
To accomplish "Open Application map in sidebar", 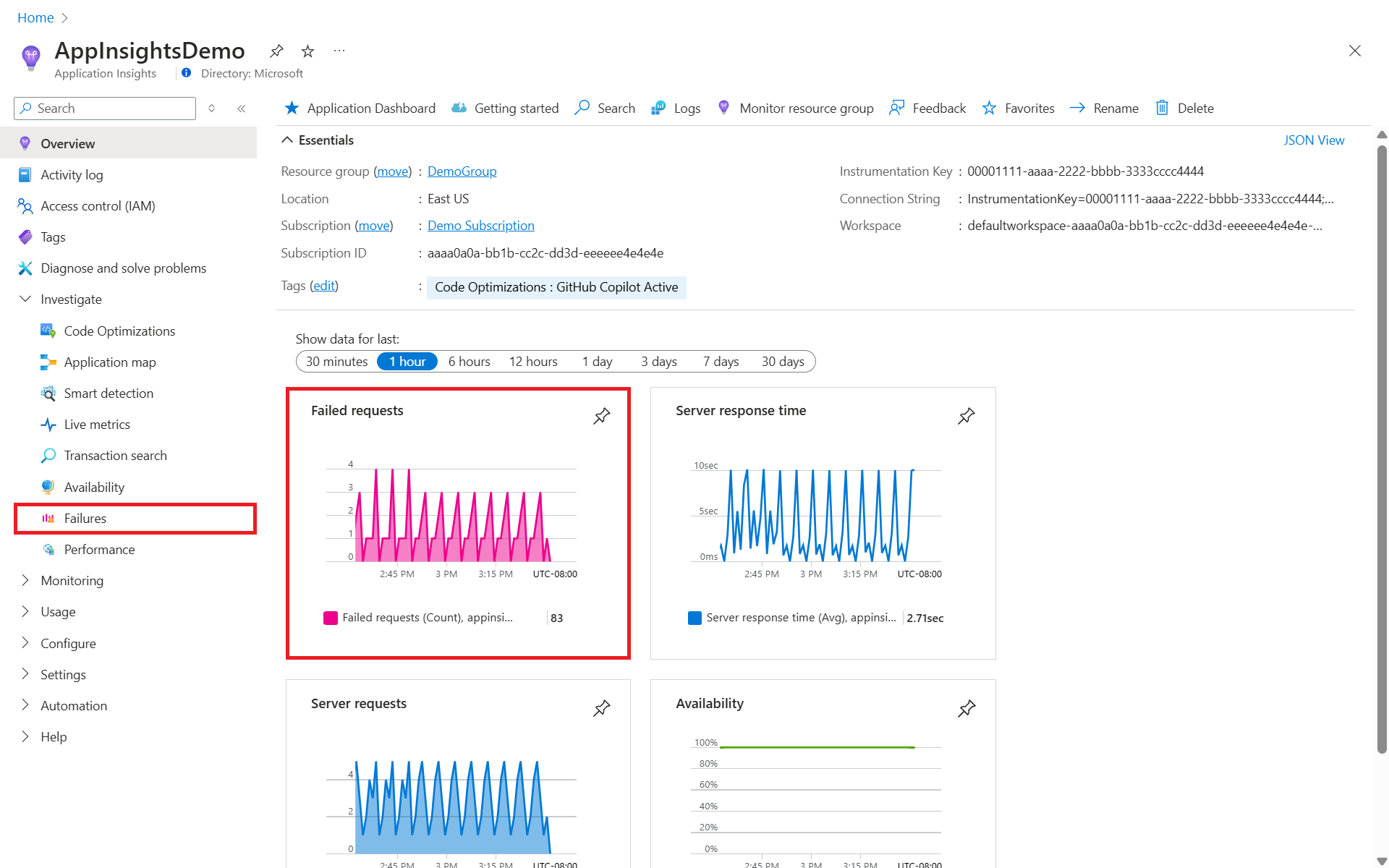I will tap(109, 362).
